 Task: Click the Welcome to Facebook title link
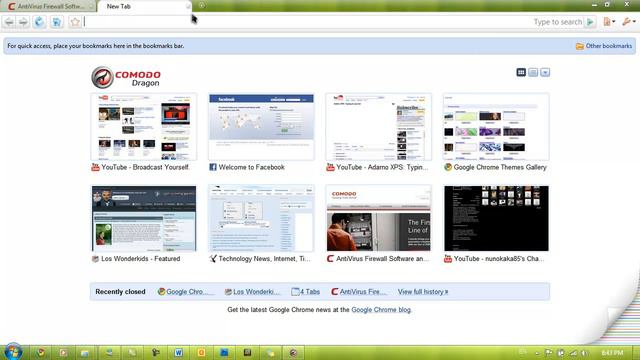[x=251, y=167]
